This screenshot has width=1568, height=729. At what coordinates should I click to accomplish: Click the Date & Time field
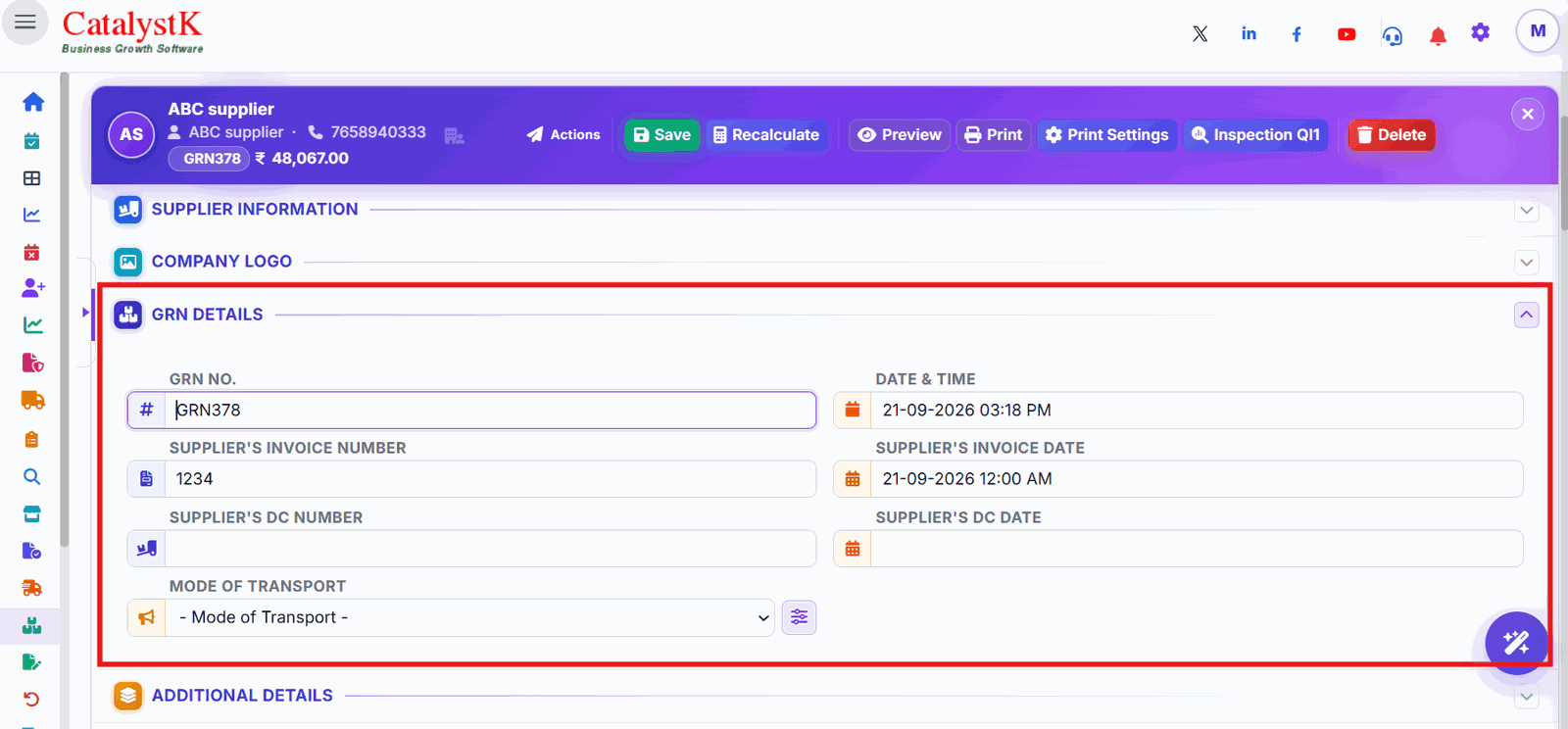[x=1197, y=410]
